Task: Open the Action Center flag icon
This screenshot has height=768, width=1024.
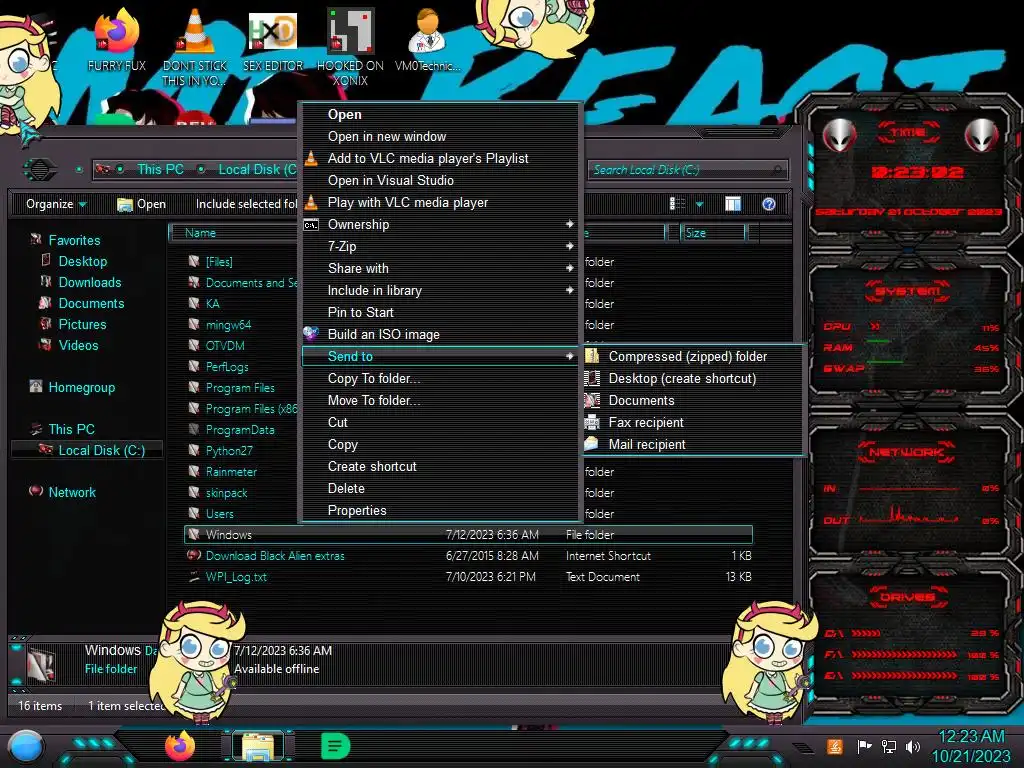Action: [x=864, y=746]
